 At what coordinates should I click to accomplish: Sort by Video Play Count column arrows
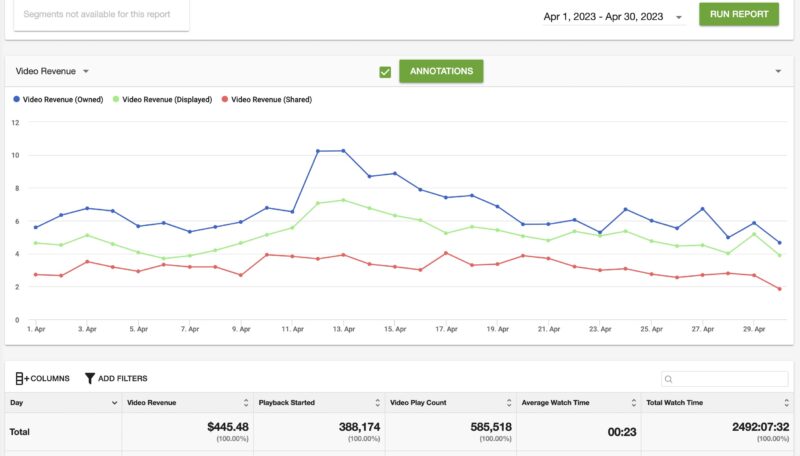pos(507,403)
